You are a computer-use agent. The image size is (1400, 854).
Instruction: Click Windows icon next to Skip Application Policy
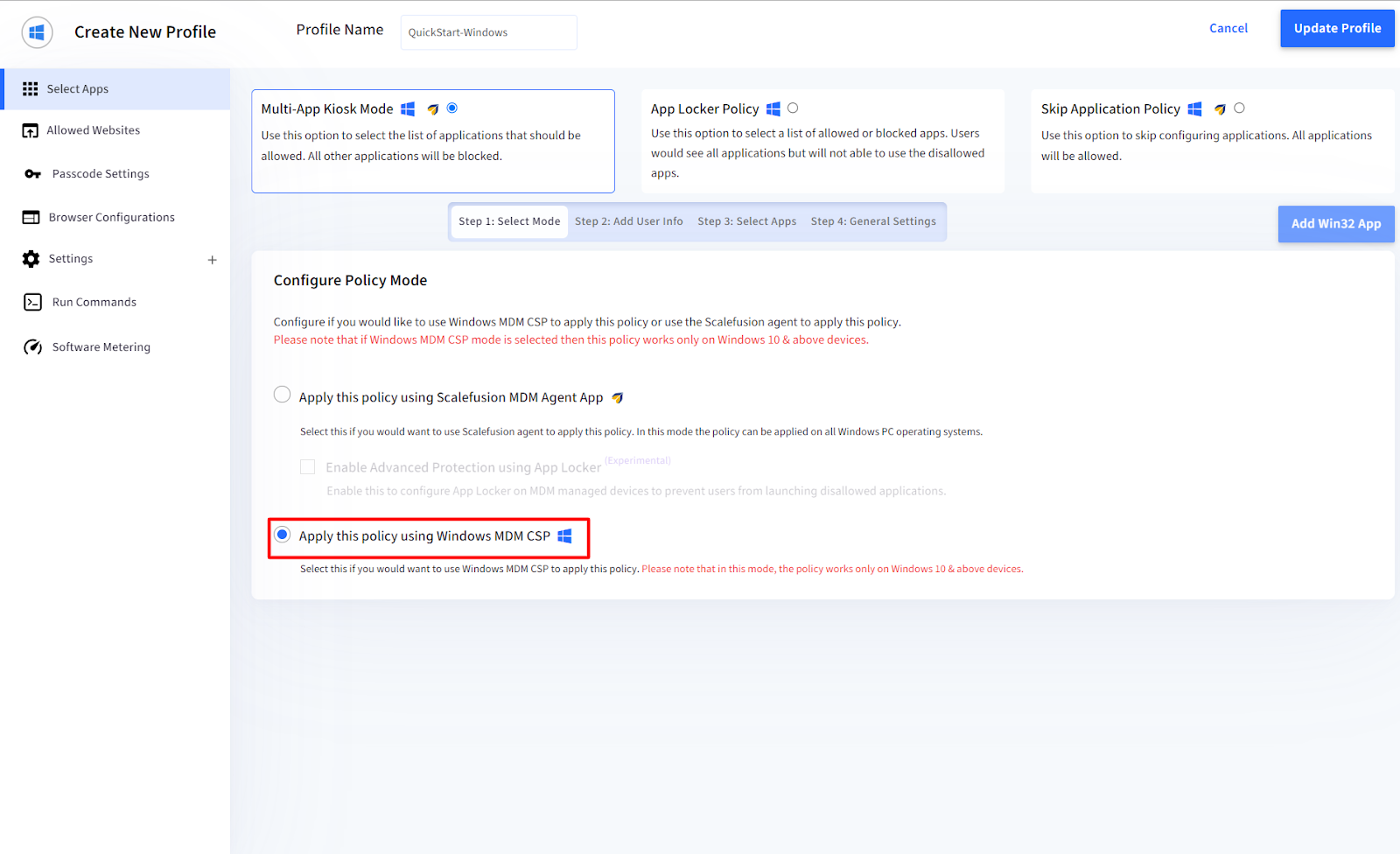[1194, 108]
